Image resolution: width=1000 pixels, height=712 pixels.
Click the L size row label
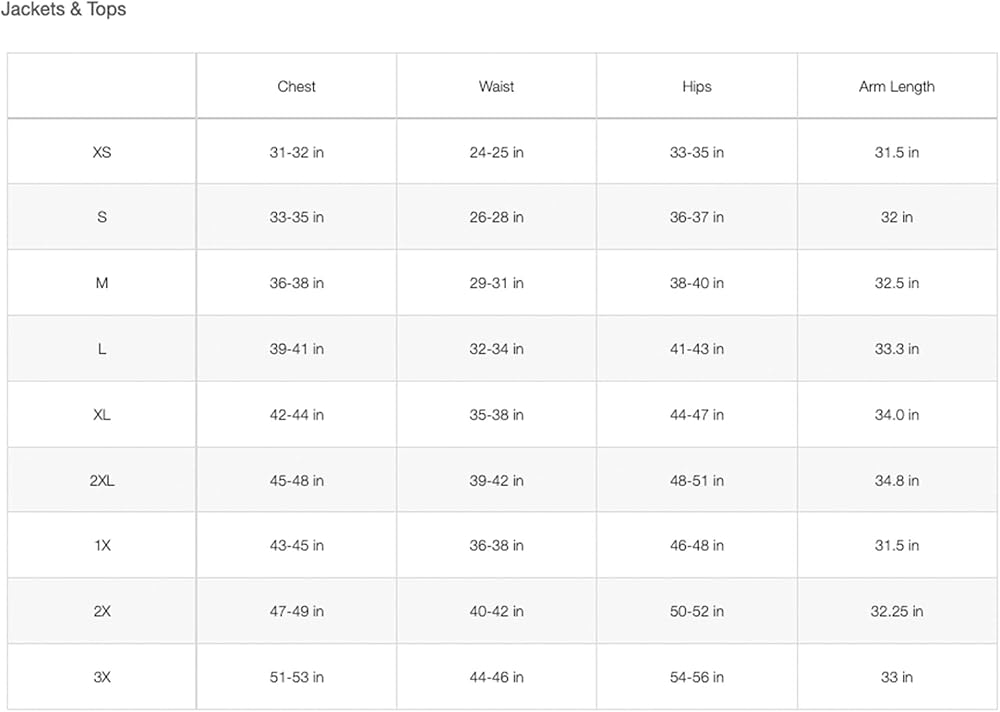click(102, 349)
